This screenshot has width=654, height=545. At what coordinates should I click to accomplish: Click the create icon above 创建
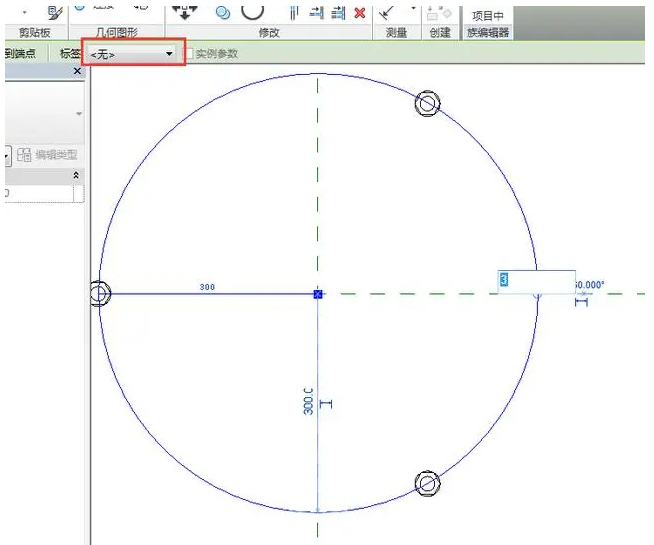437,13
